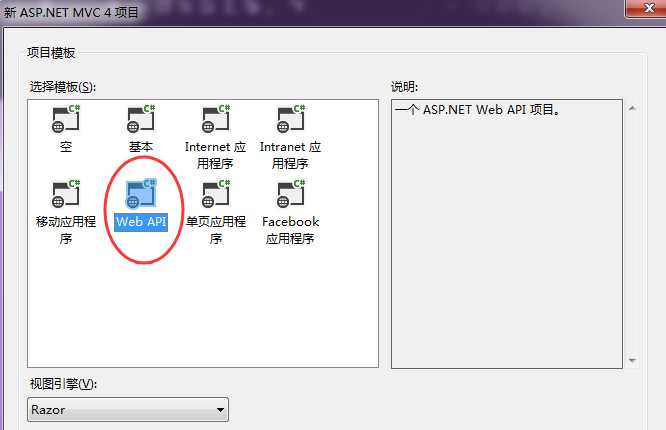Select the Web API template icon
Image resolution: width=666 pixels, height=430 pixels.
(141, 194)
